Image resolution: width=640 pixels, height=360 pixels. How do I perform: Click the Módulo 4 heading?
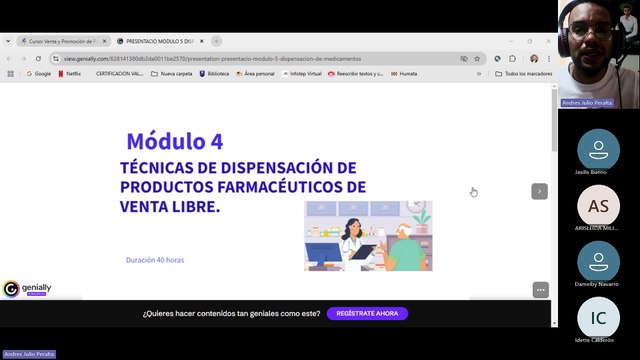click(x=175, y=141)
